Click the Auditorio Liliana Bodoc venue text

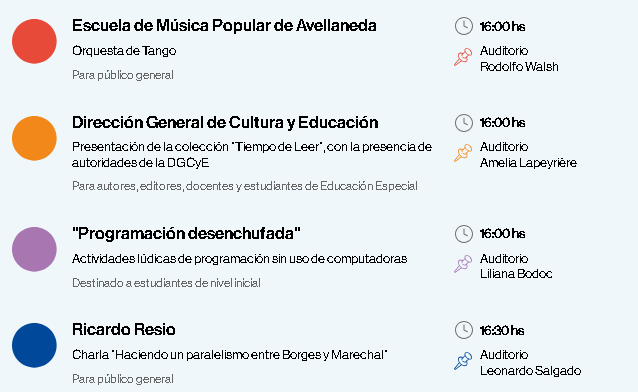tap(516, 266)
